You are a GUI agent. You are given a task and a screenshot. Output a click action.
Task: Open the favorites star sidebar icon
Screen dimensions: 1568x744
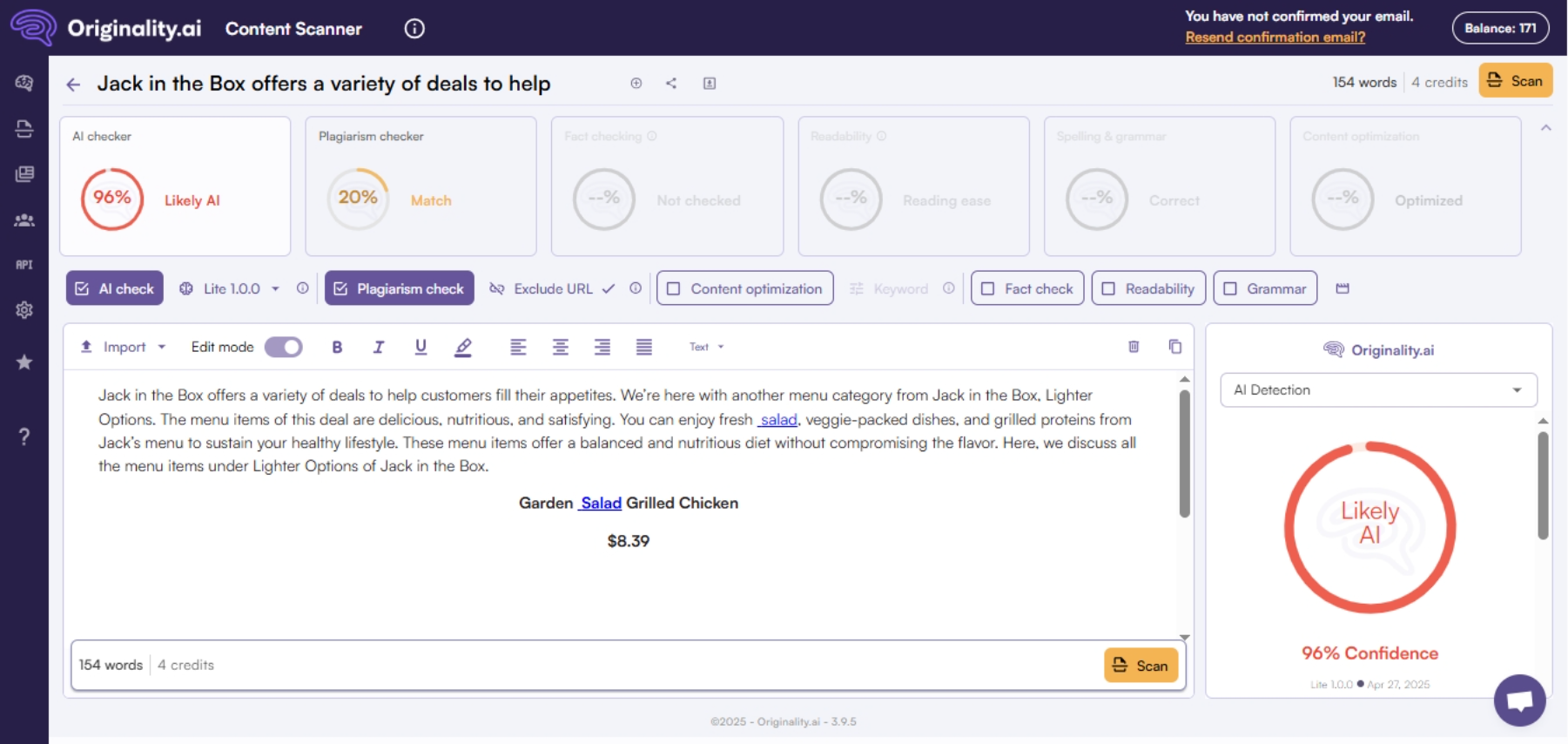click(x=24, y=362)
